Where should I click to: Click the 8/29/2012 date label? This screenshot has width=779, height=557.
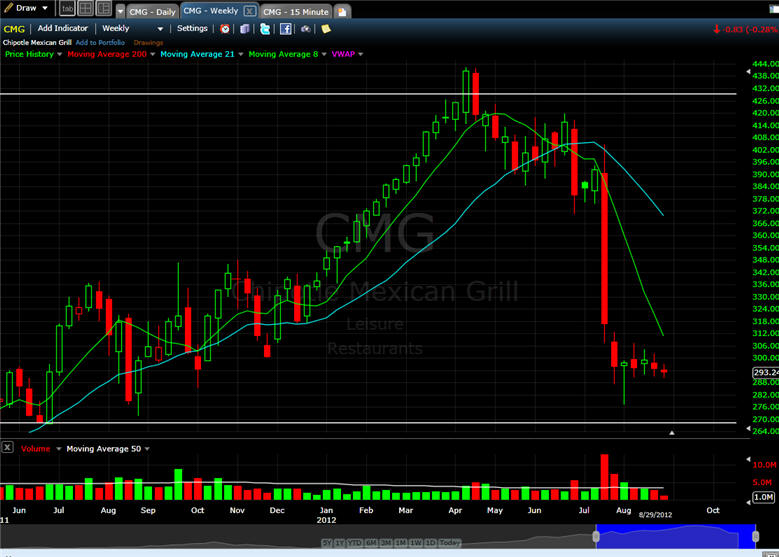655,515
